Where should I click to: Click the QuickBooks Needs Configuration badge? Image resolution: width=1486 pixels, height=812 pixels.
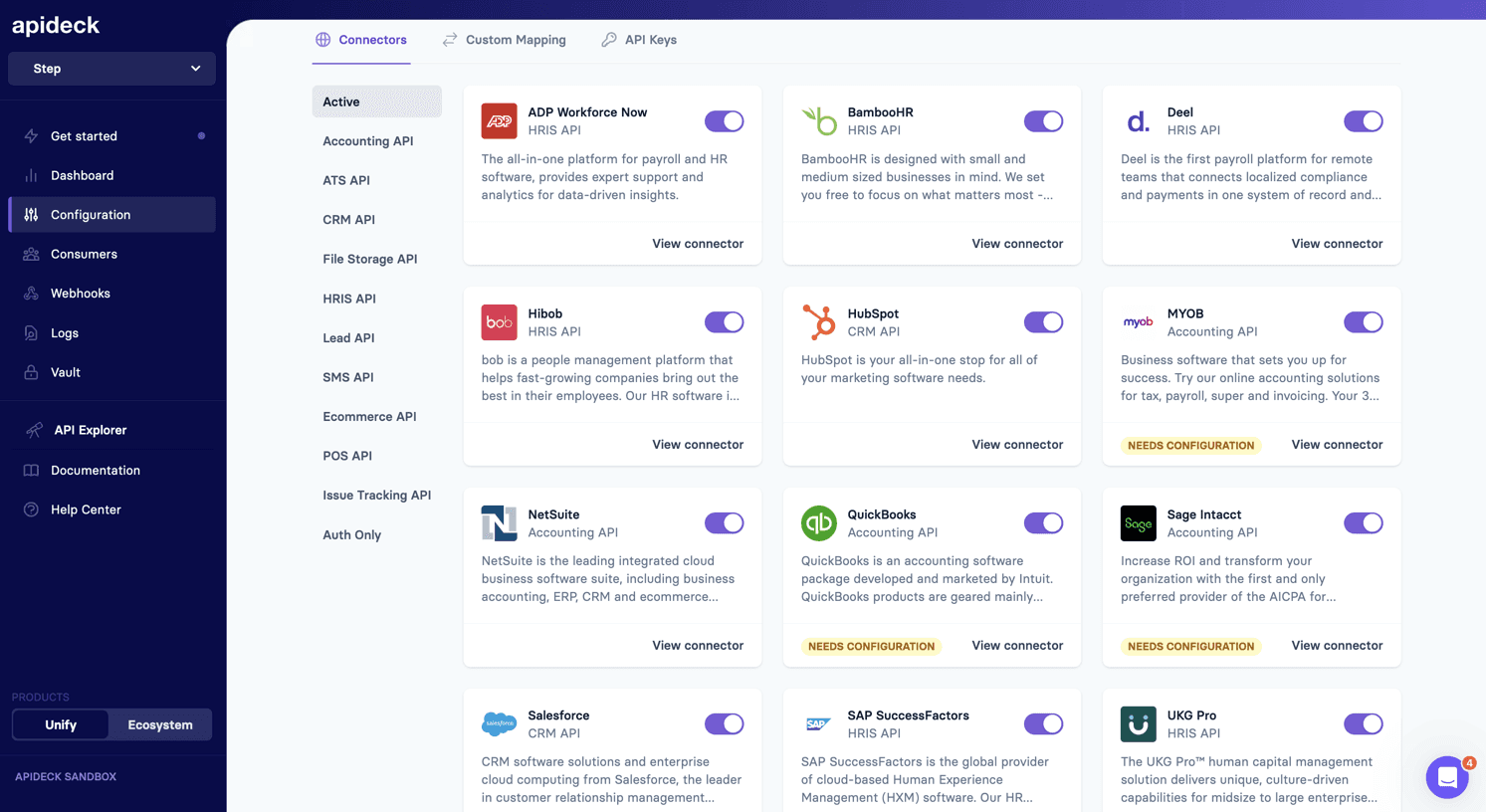tap(871, 647)
